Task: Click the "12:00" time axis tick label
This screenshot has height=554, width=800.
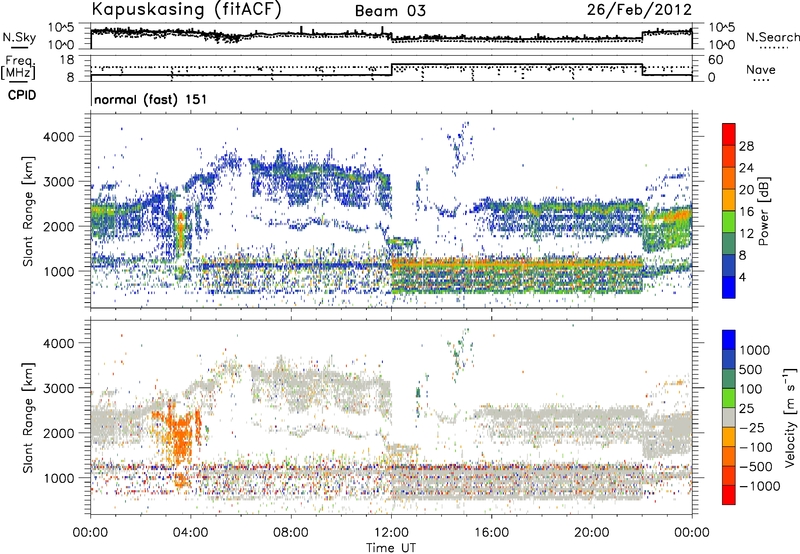Action: [x=391, y=533]
